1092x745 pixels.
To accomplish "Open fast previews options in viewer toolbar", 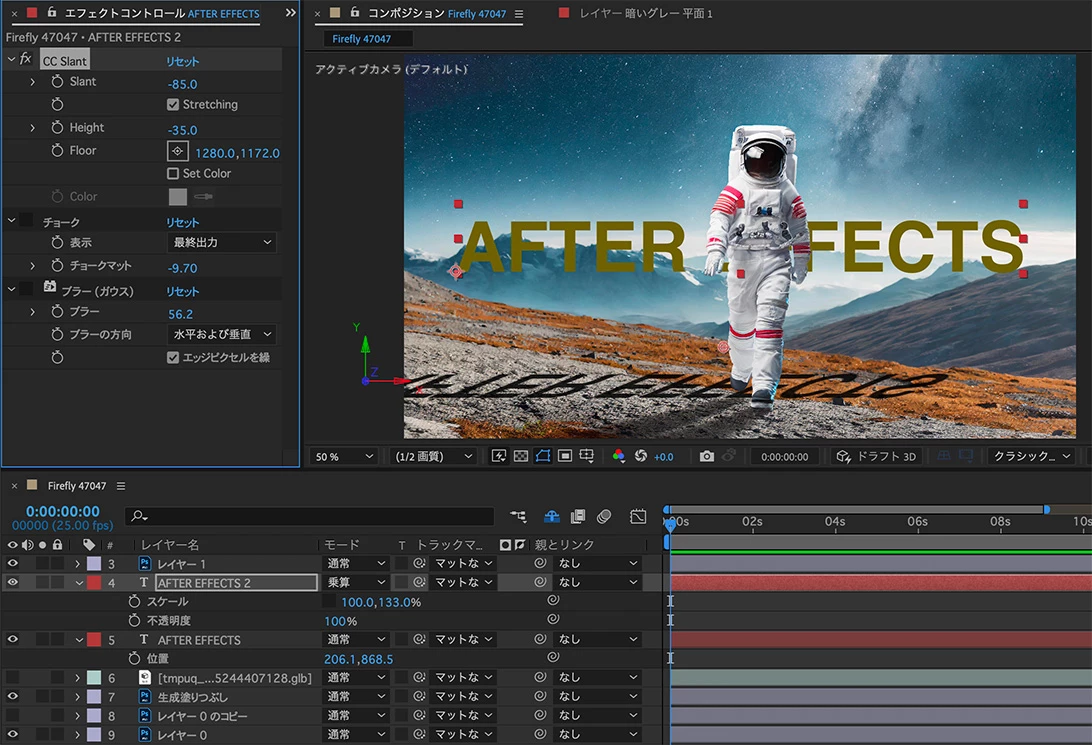I will coord(499,456).
